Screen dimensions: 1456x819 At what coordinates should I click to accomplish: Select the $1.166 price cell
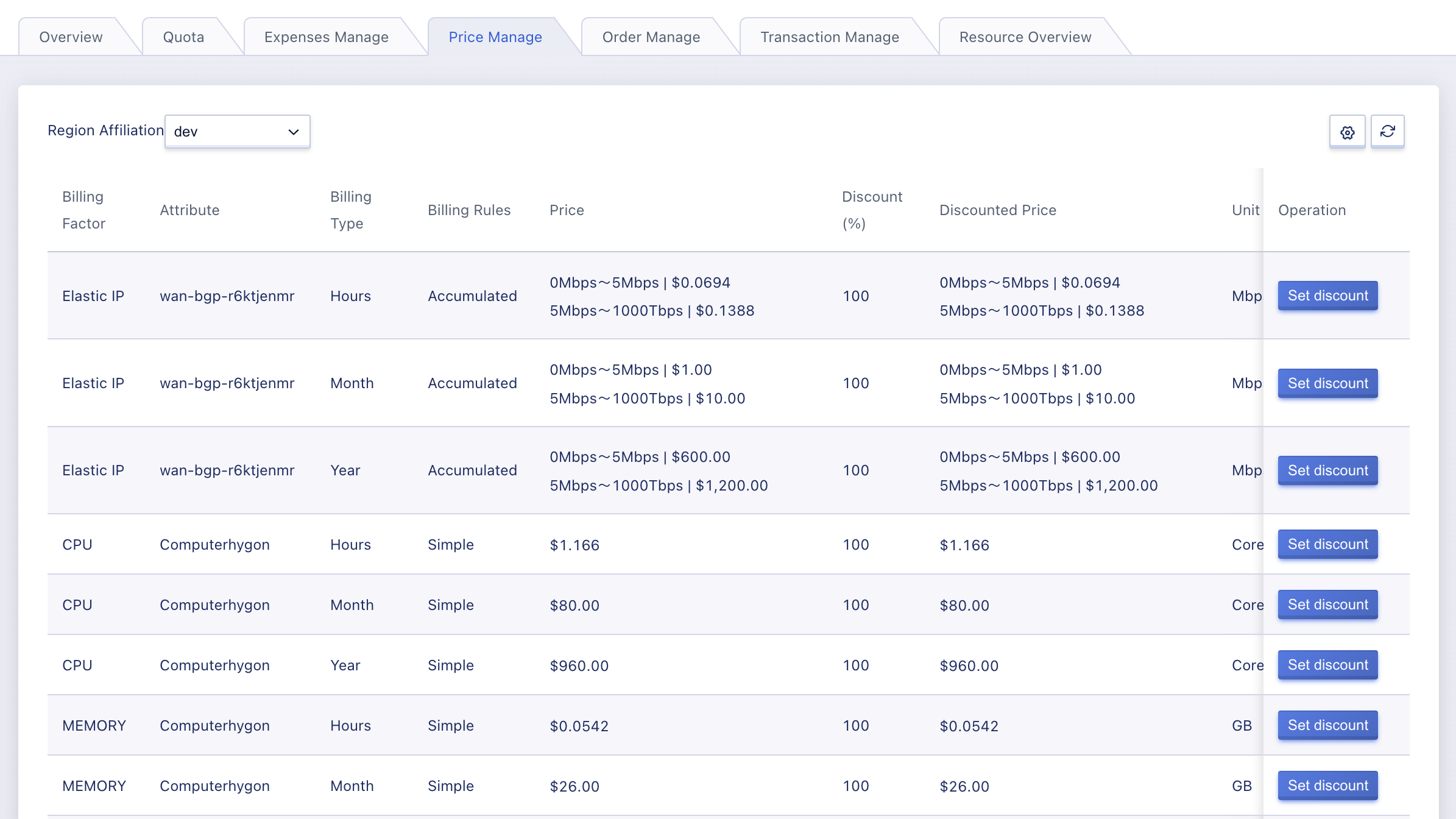(x=574, y=545)
